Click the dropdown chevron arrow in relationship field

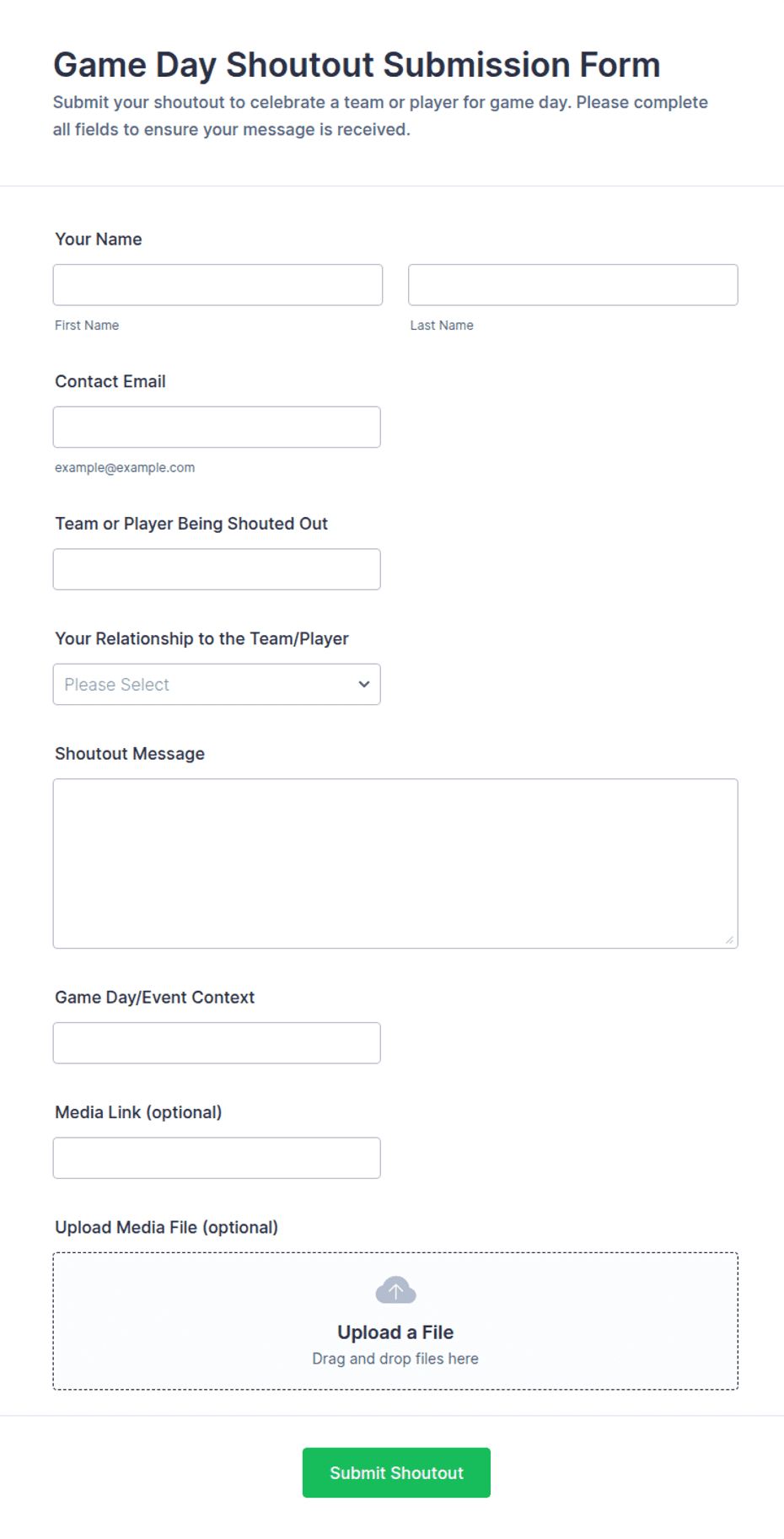pyautogui.click(x=364, y=684)
